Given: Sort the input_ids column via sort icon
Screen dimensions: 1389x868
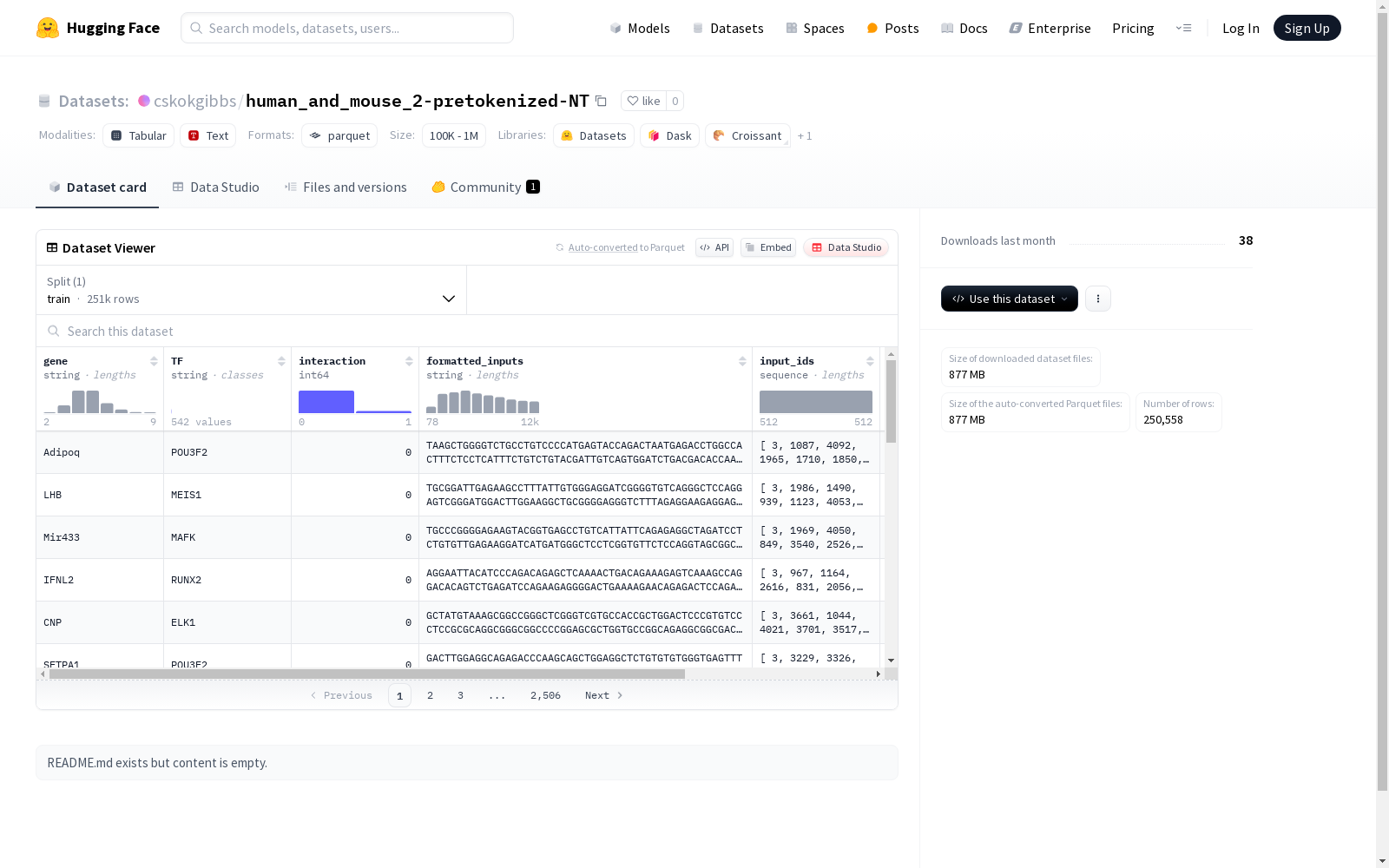Looking at the screenshot, I should coord(870,361).
